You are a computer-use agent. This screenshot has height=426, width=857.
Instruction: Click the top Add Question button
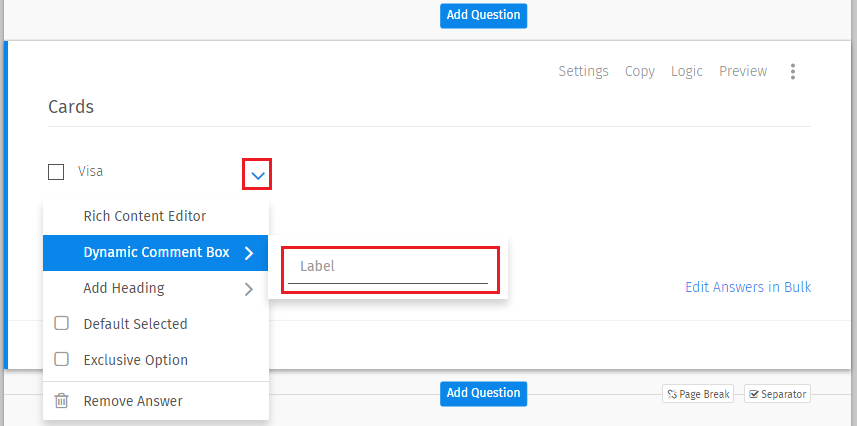click(x=483, y=15)
